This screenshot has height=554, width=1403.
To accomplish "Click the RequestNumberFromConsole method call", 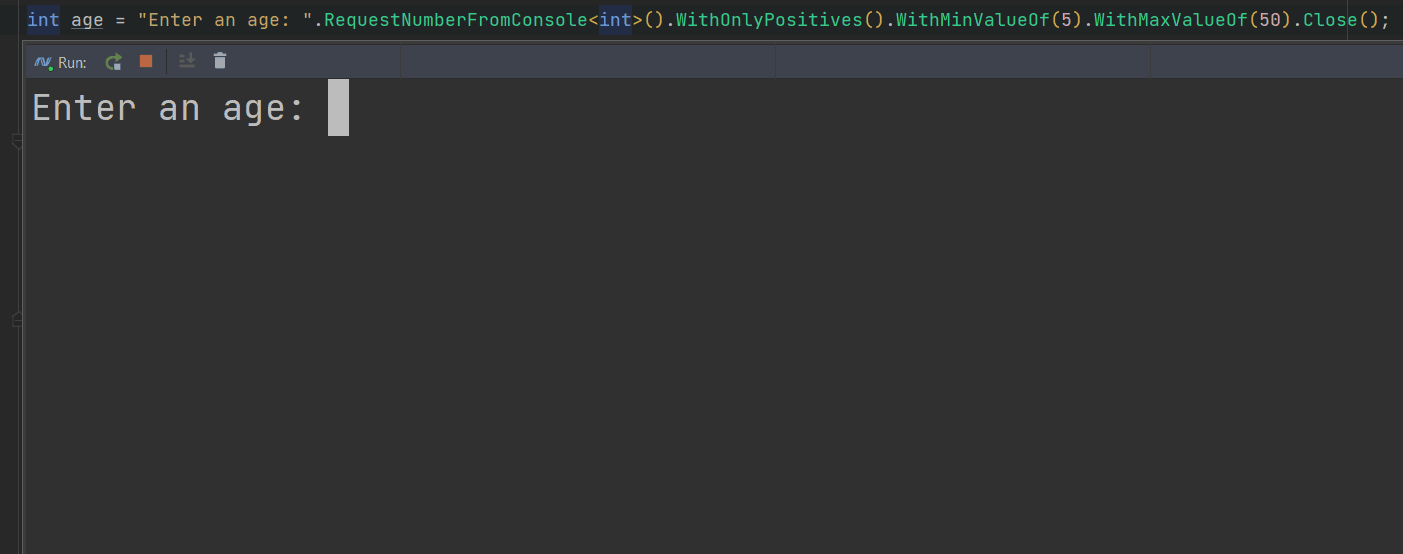I will pos(456,20).
